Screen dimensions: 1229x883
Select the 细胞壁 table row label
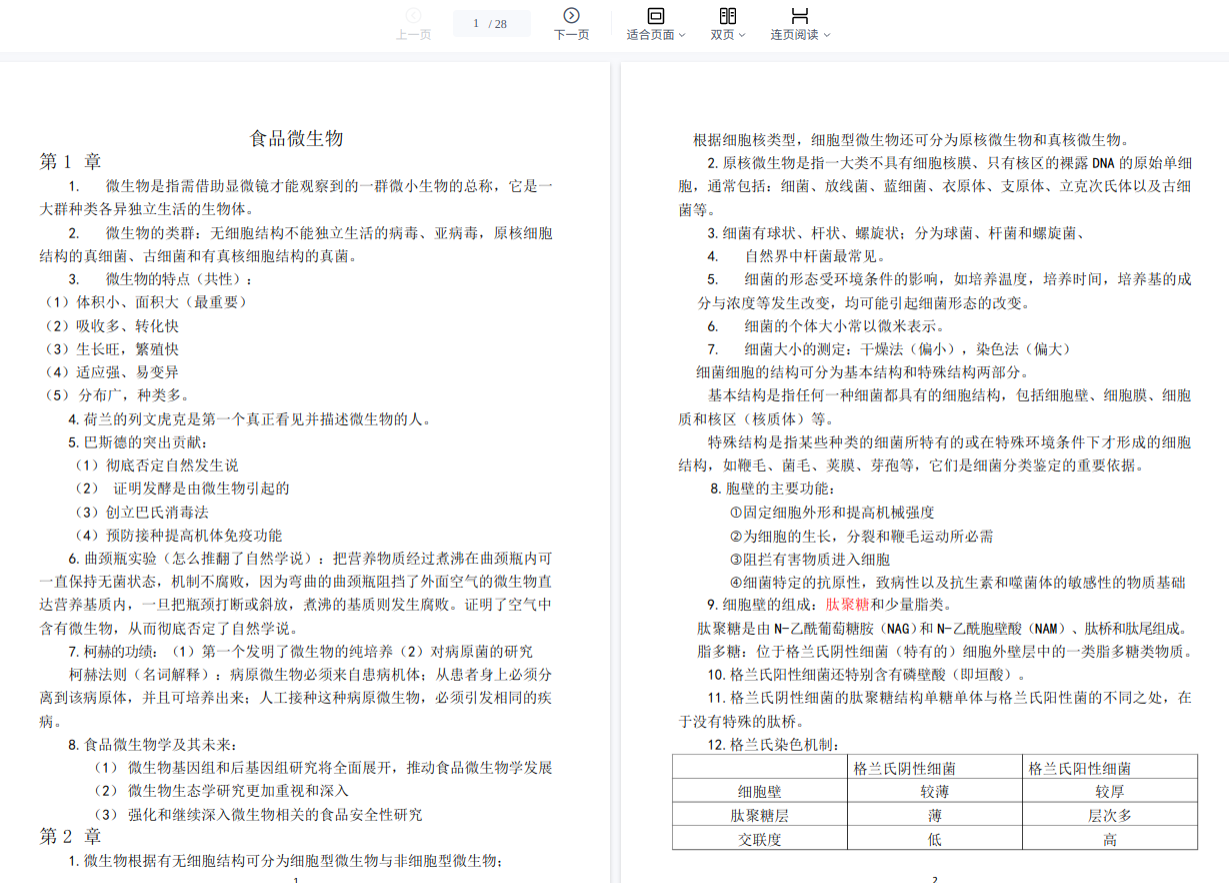coord(759,792)
